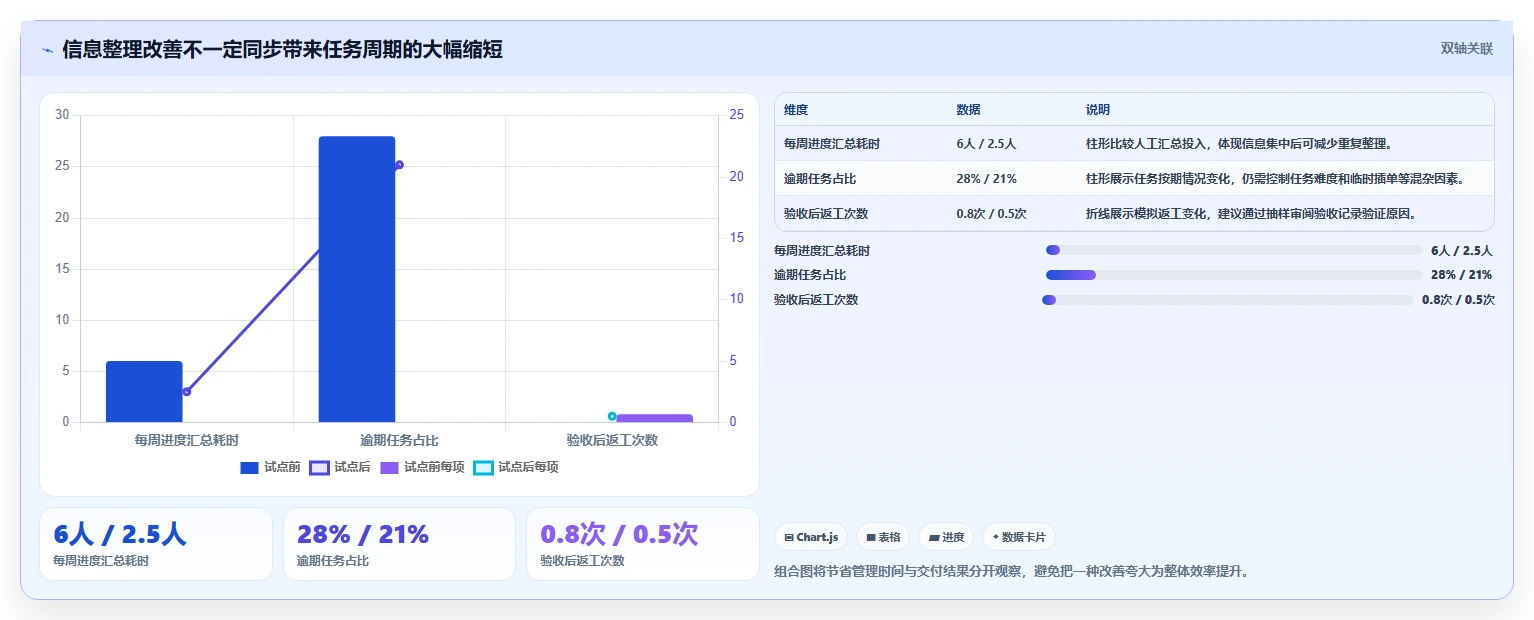The width and height of the screenshot is (1534, 620).
Task: Click the x-axis label 逾期任务占比
Action: pos(399,440)
